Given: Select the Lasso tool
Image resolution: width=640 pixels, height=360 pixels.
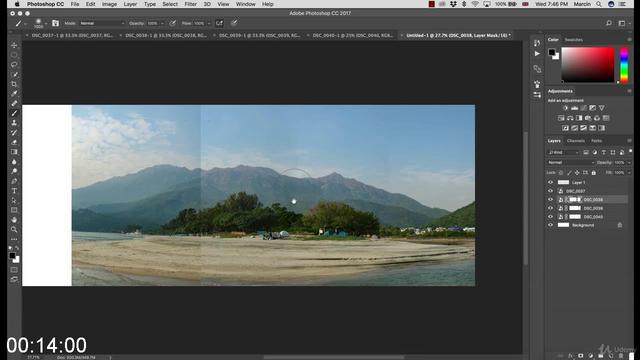Looking at the screenshot, I should [x=14, y=64].
